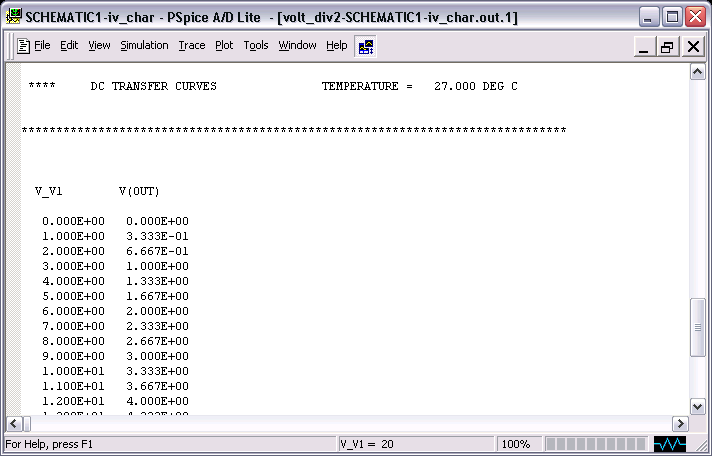Close the PSpice application window
712x456 pixels.
point(695,17)
